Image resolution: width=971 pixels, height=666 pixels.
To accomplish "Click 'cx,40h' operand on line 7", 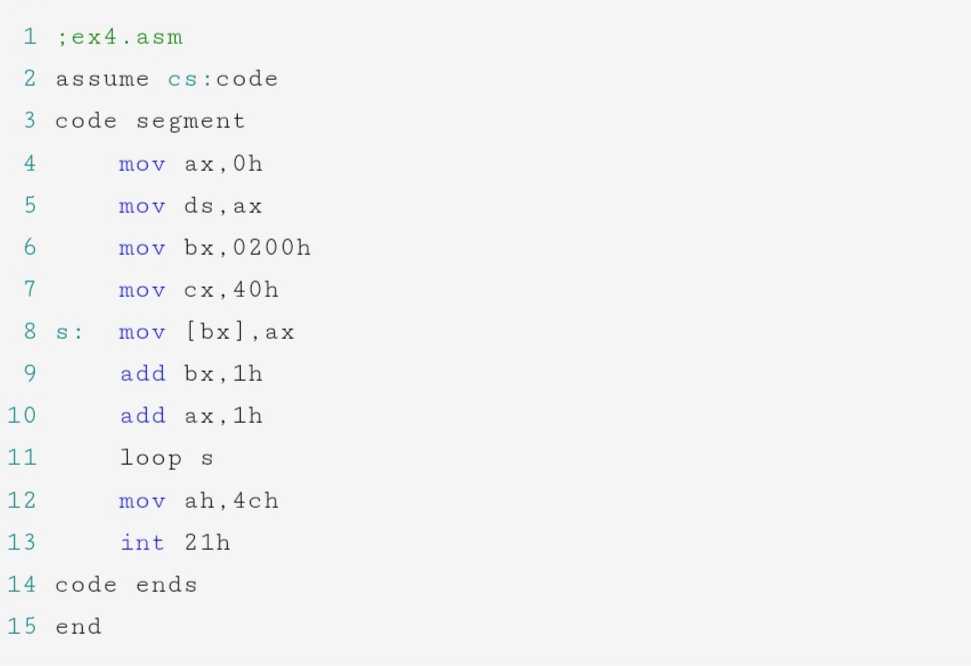I will coord(231,290).
